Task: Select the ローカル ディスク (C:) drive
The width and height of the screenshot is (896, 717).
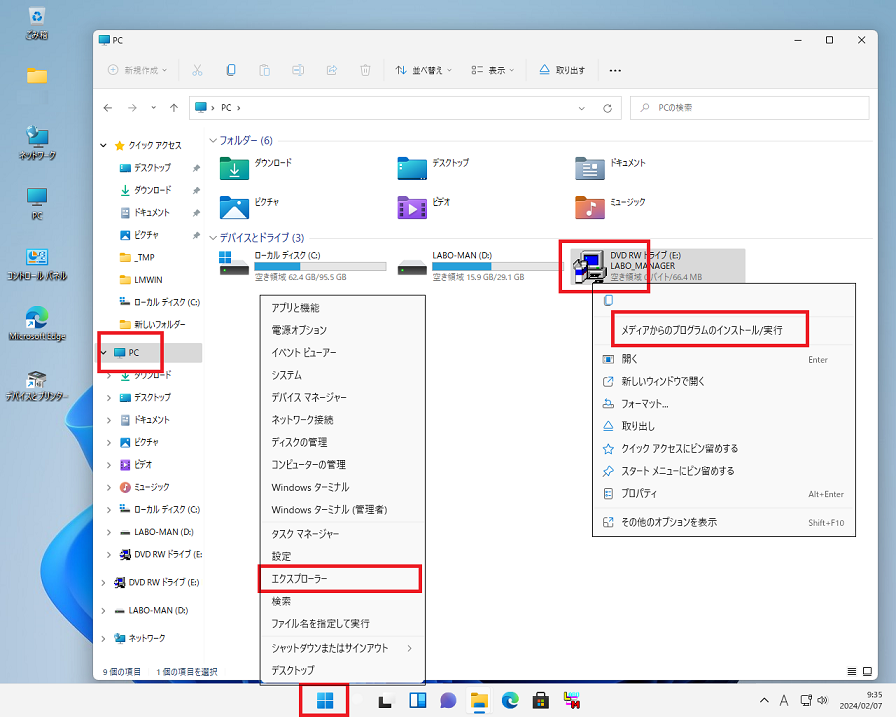Action: point(303,266)
